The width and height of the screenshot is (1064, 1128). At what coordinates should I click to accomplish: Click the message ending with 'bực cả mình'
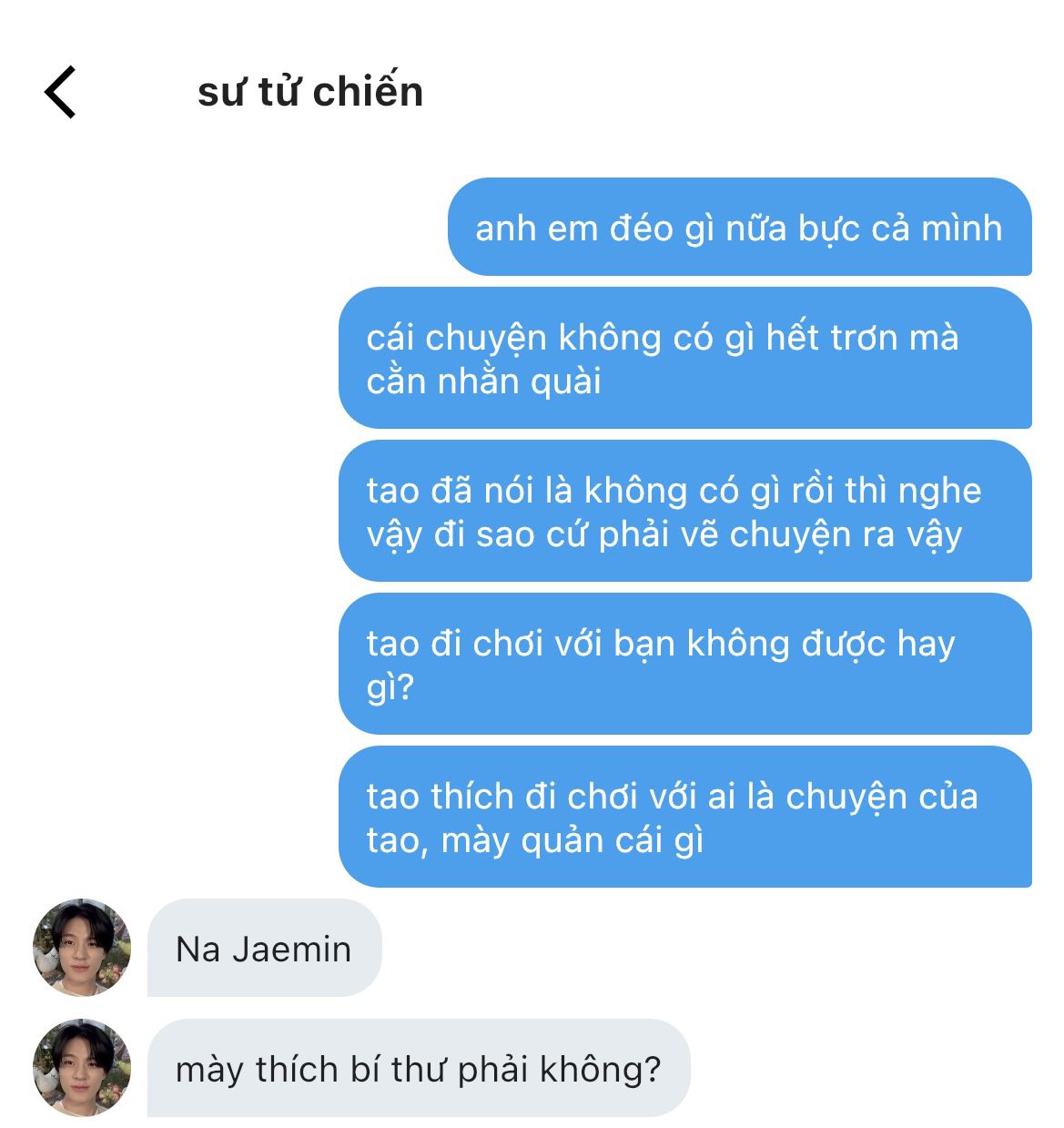[739, 227]
